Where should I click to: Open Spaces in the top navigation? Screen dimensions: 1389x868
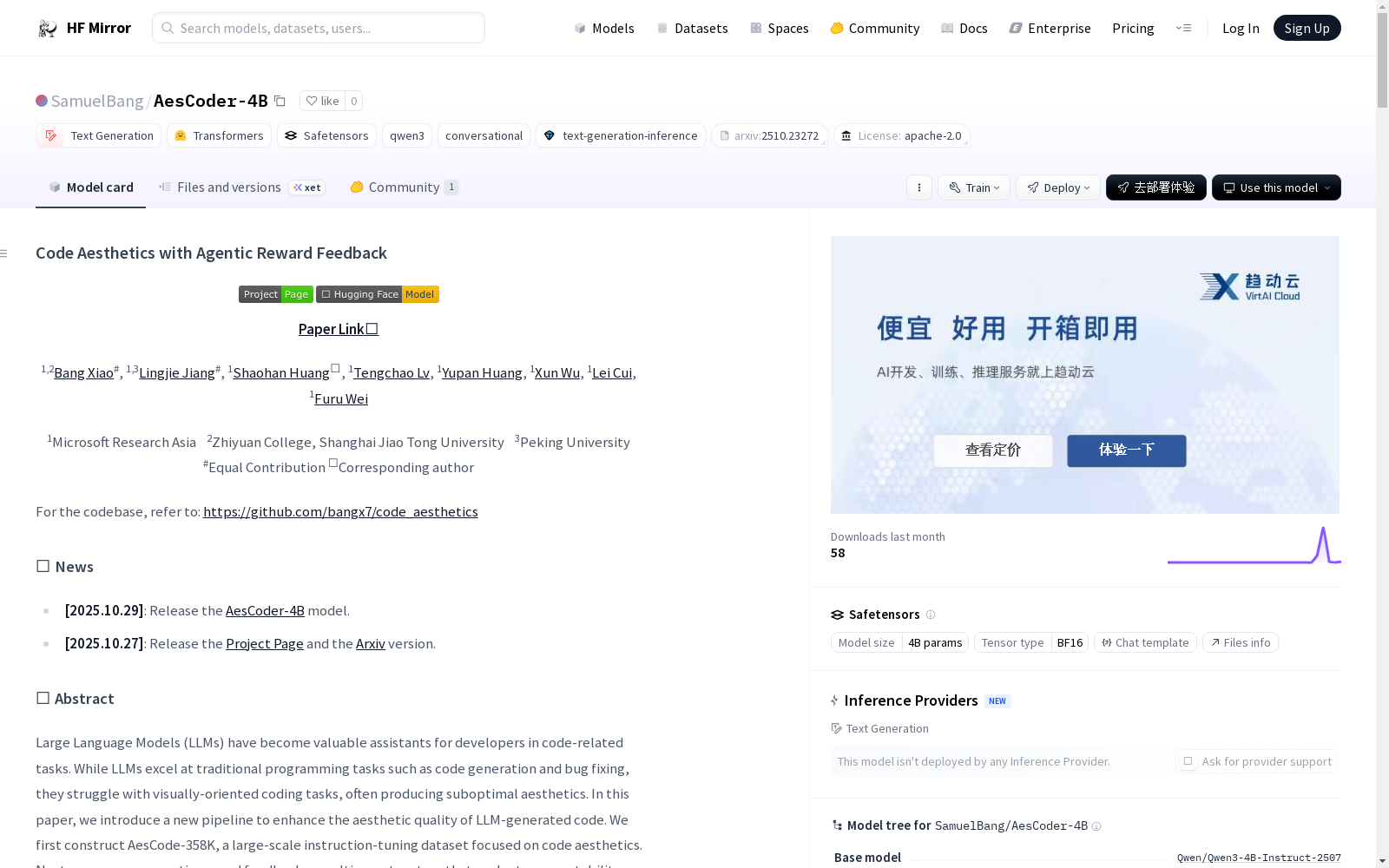(779, 29)
